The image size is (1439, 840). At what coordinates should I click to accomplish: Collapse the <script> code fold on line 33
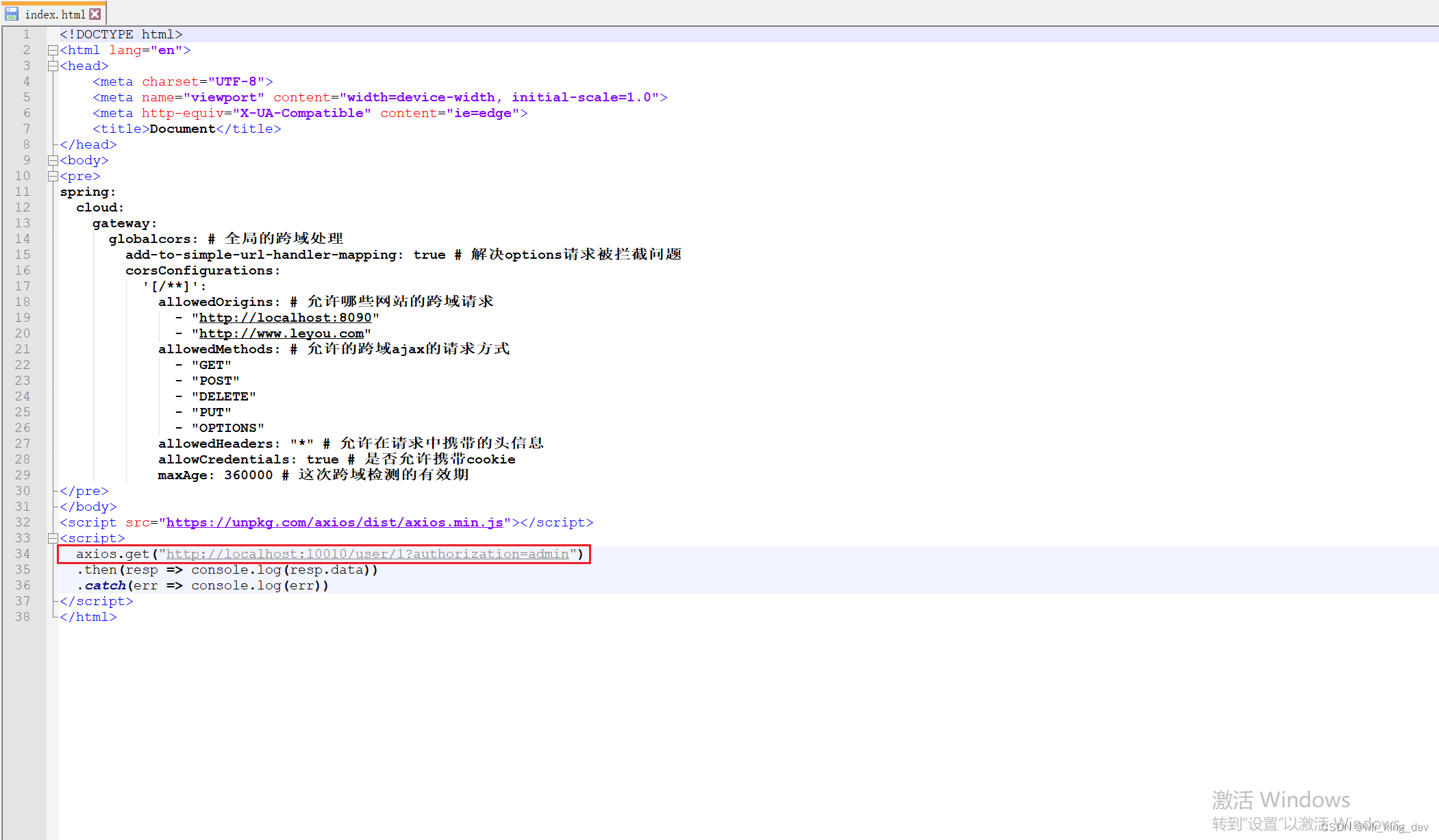pyautogui.click(x=53, y=538)
